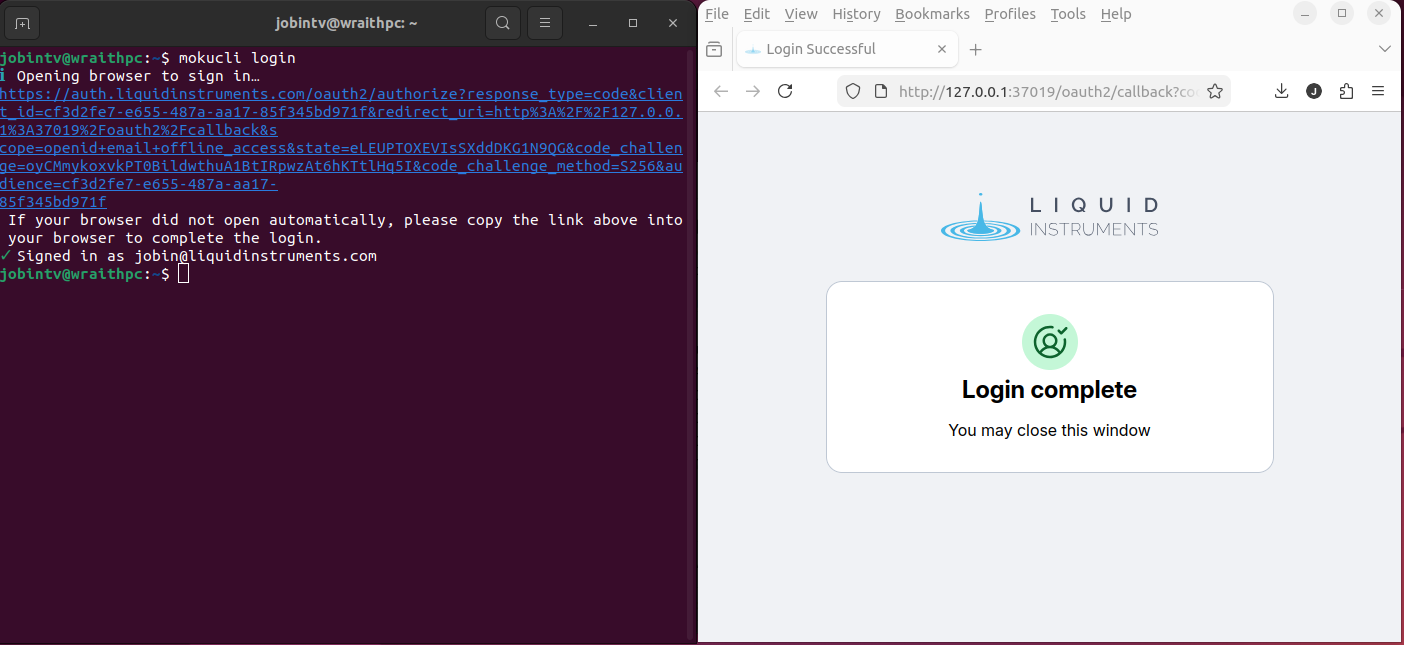
Task: Open the Firefox downloads panel
Action: 1281,91
